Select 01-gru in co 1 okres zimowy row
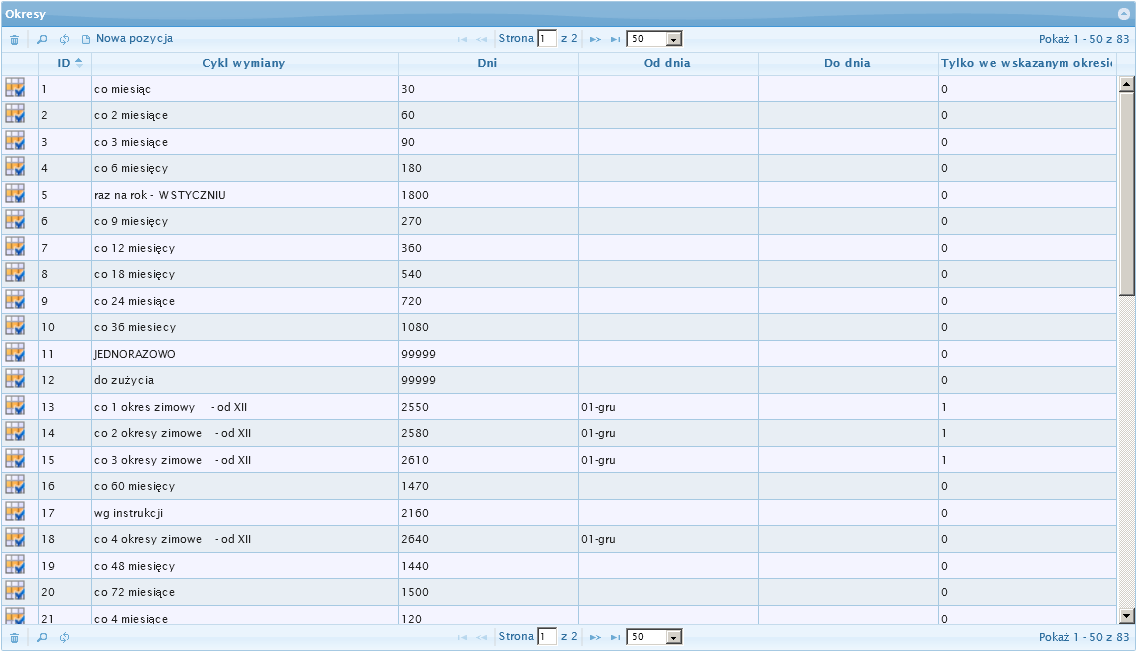 [668, 407]
